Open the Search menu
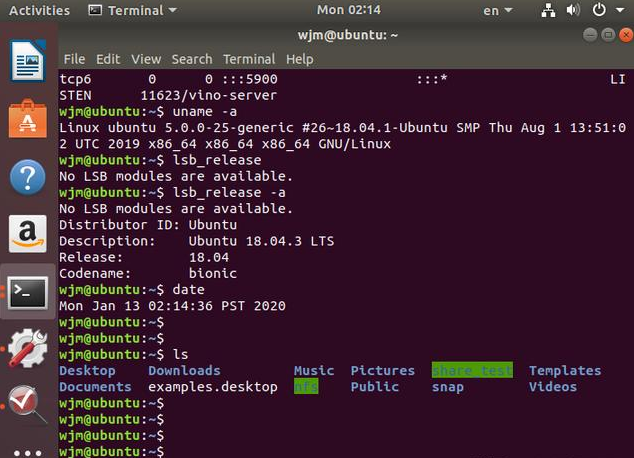This screenshot has width=634, height=458. 191,59
